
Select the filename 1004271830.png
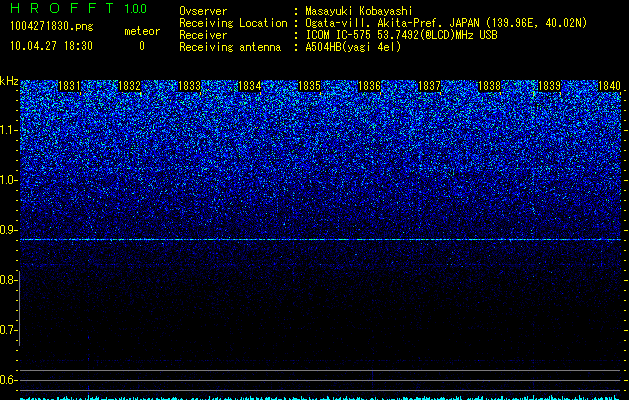[x=52, y=27]
